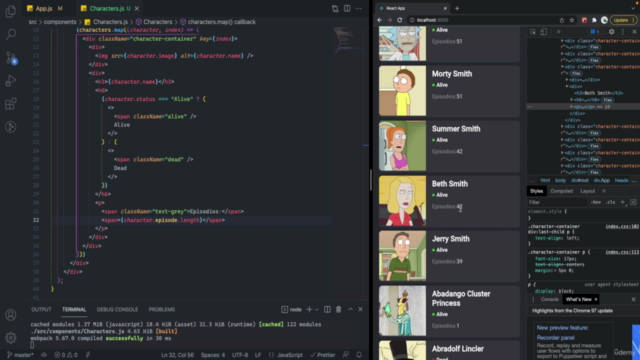
Task: Click the styles Filter input field
Action: pyautogui.click(x=557, y=202)
